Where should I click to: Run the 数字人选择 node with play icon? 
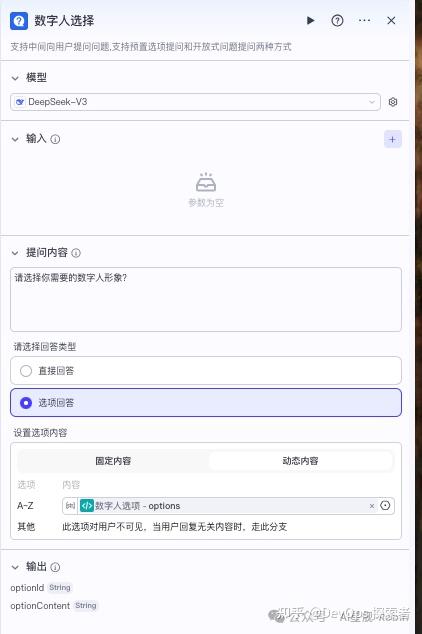click(310, 20)
